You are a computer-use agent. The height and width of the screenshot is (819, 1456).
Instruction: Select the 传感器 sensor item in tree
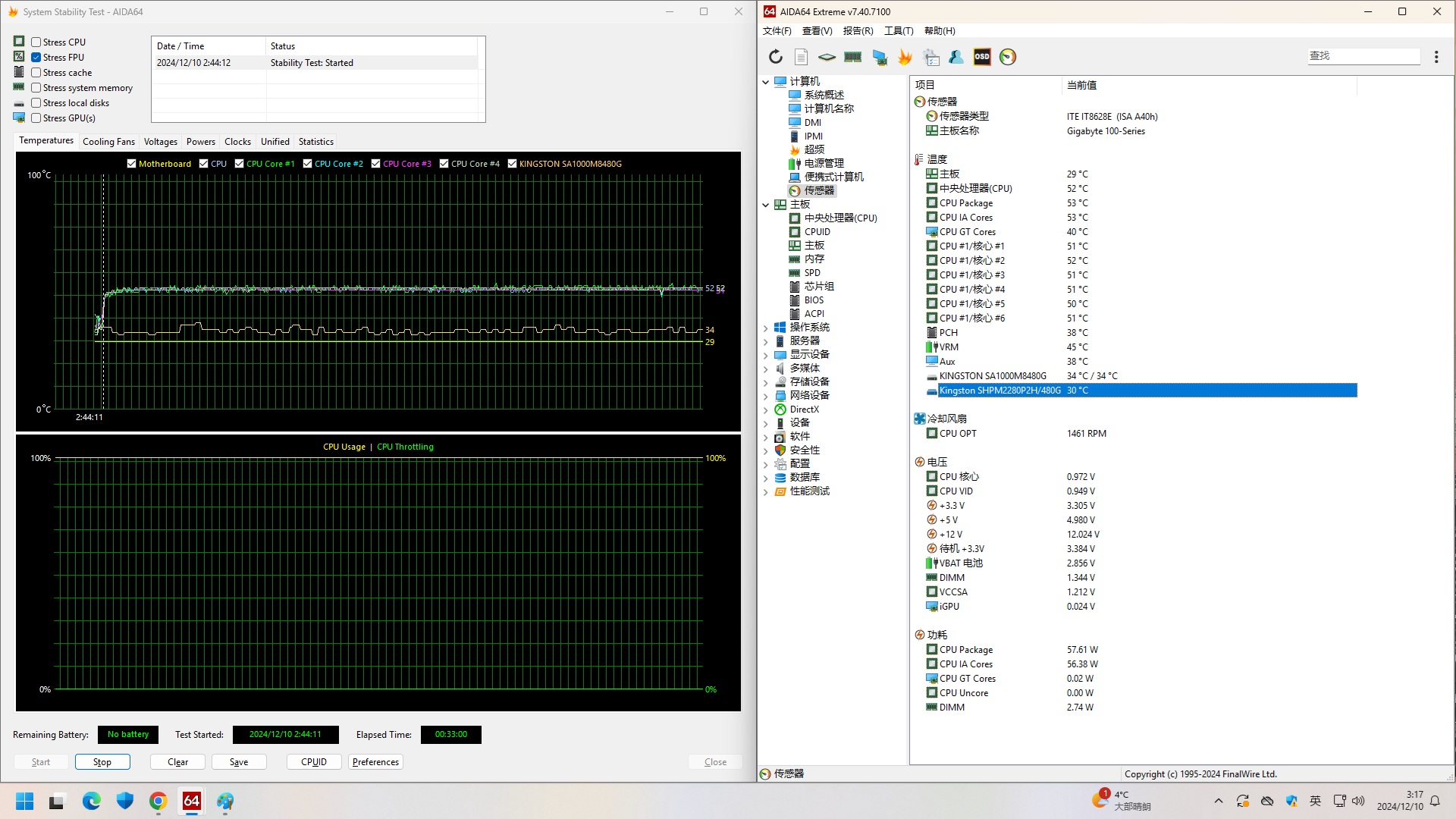[819, 190]
